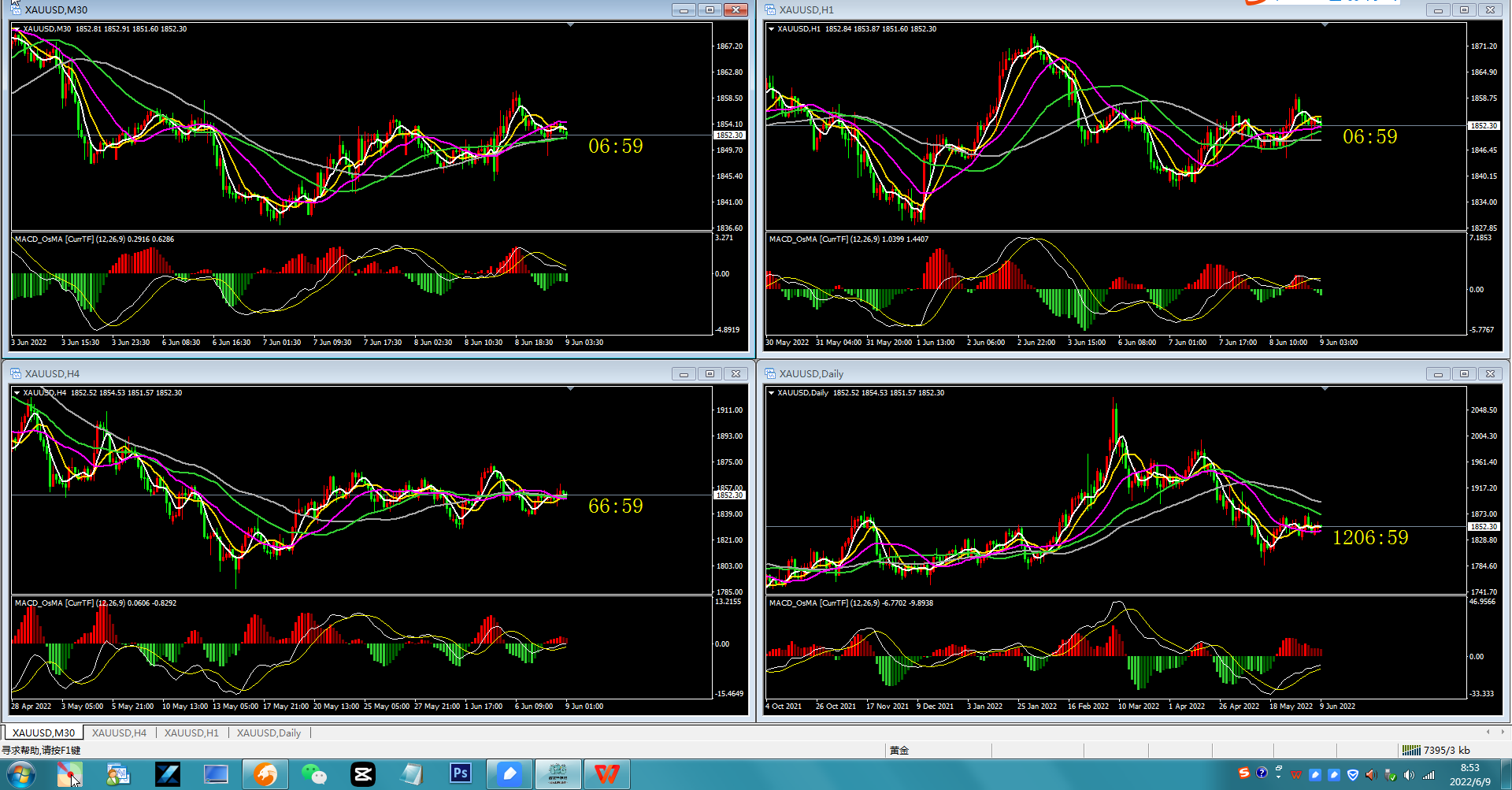Image resolution: width=1512 pixels, height=790 pixels.
Task: Click the XAUUSD,H1 window title icon
Action: coord(770,9)
